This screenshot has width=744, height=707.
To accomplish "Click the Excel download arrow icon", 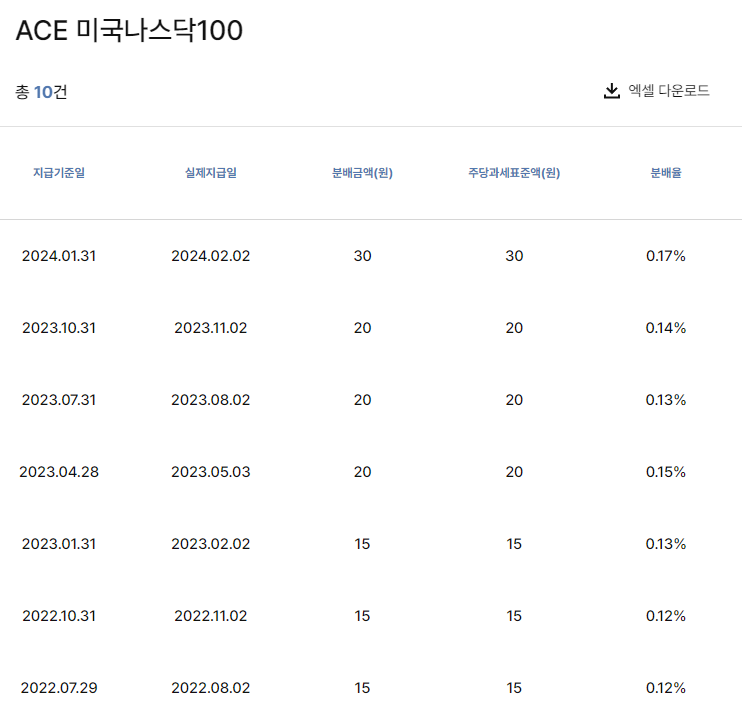I will [x=612, y=91].
